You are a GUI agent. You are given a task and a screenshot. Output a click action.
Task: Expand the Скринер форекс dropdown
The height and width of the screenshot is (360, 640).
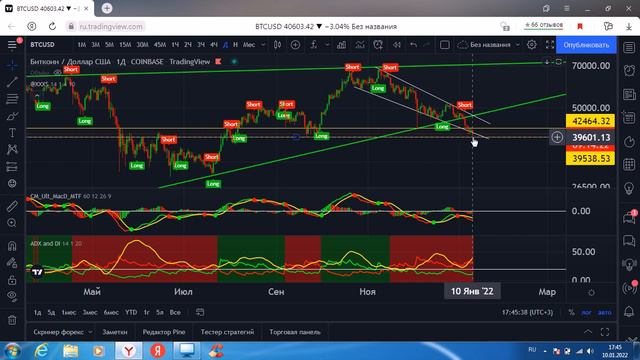[x=90, y=332]
